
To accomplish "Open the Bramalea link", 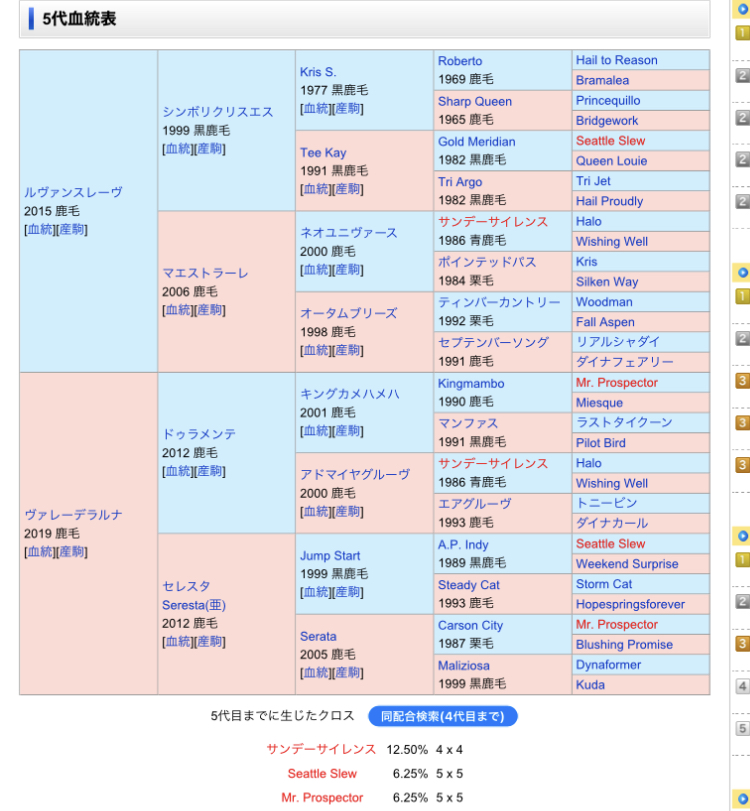I will pos(603,80).
